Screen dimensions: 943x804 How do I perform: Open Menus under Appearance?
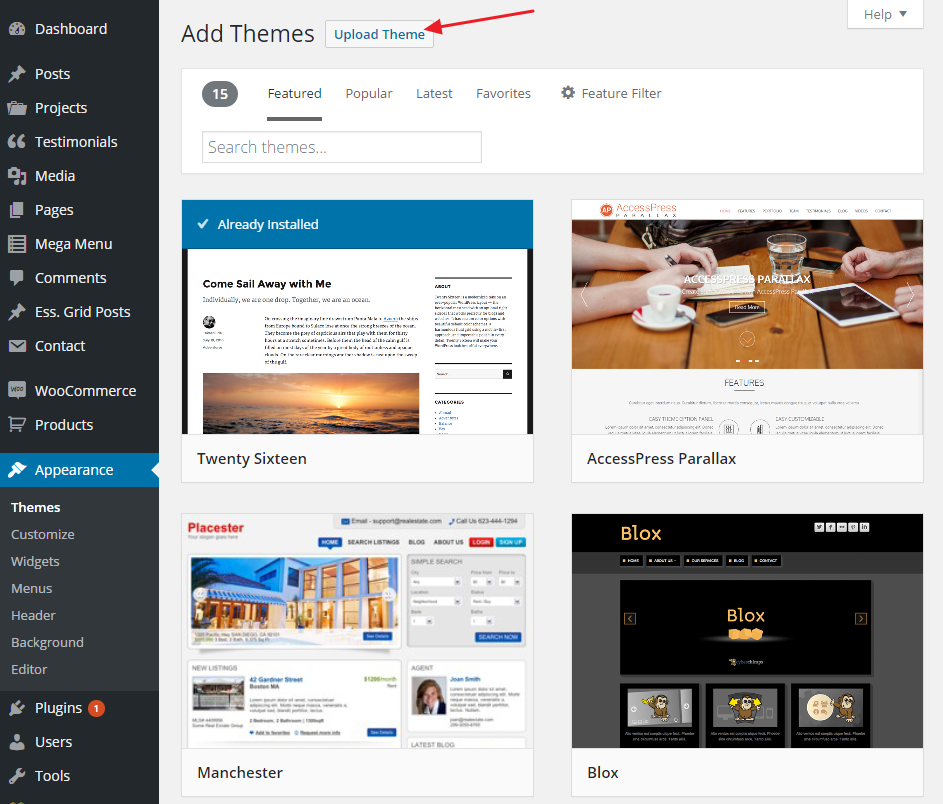coord(31,589)
